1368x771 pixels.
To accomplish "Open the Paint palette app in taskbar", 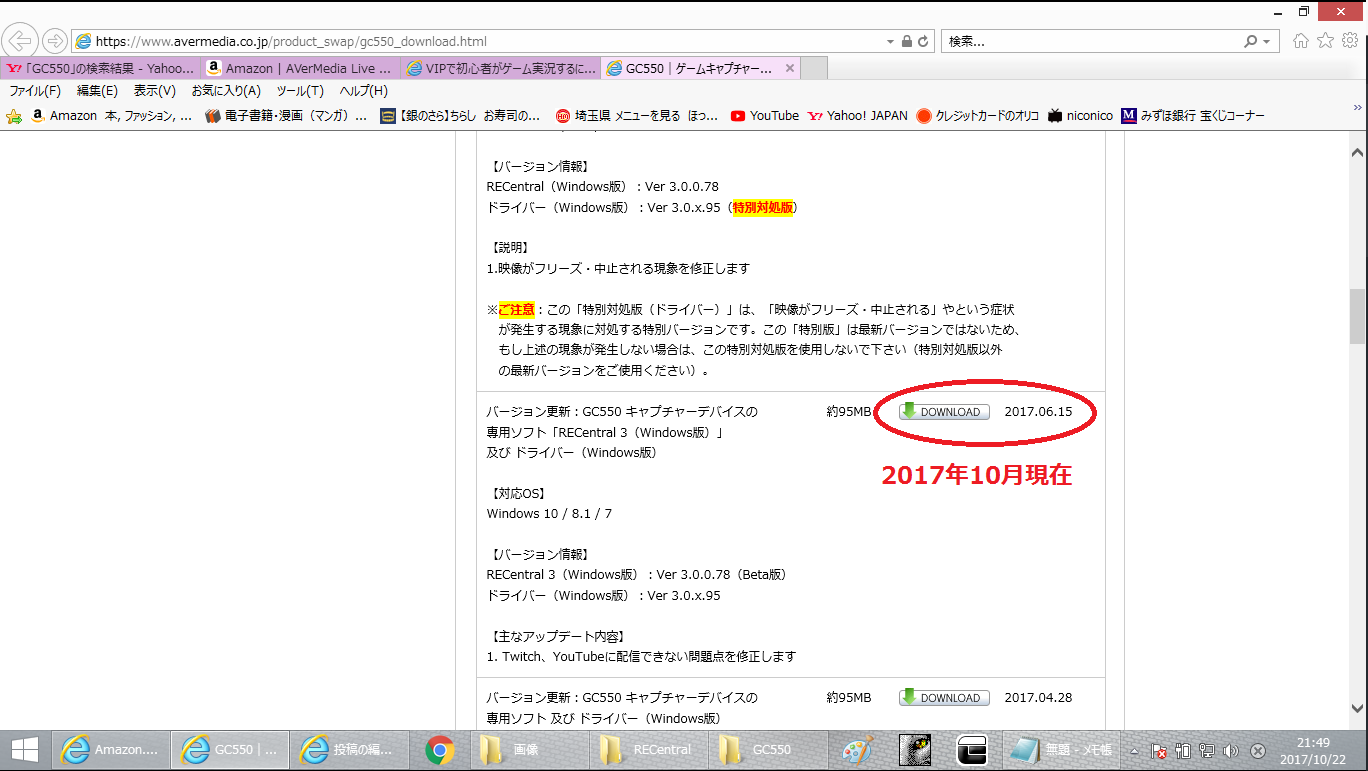I will coord(858,750).
